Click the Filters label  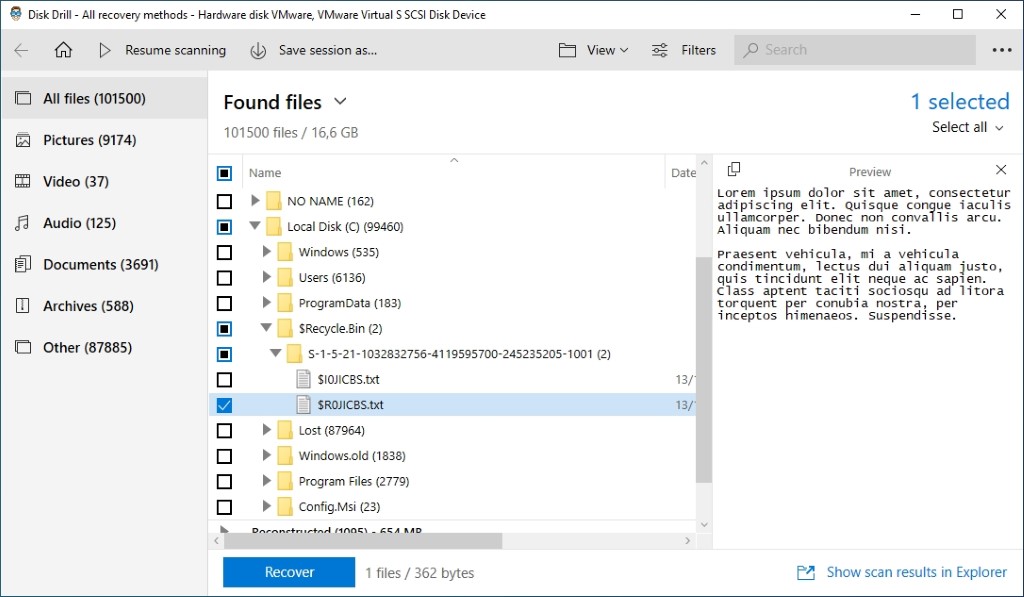click(x=698, y=50)
